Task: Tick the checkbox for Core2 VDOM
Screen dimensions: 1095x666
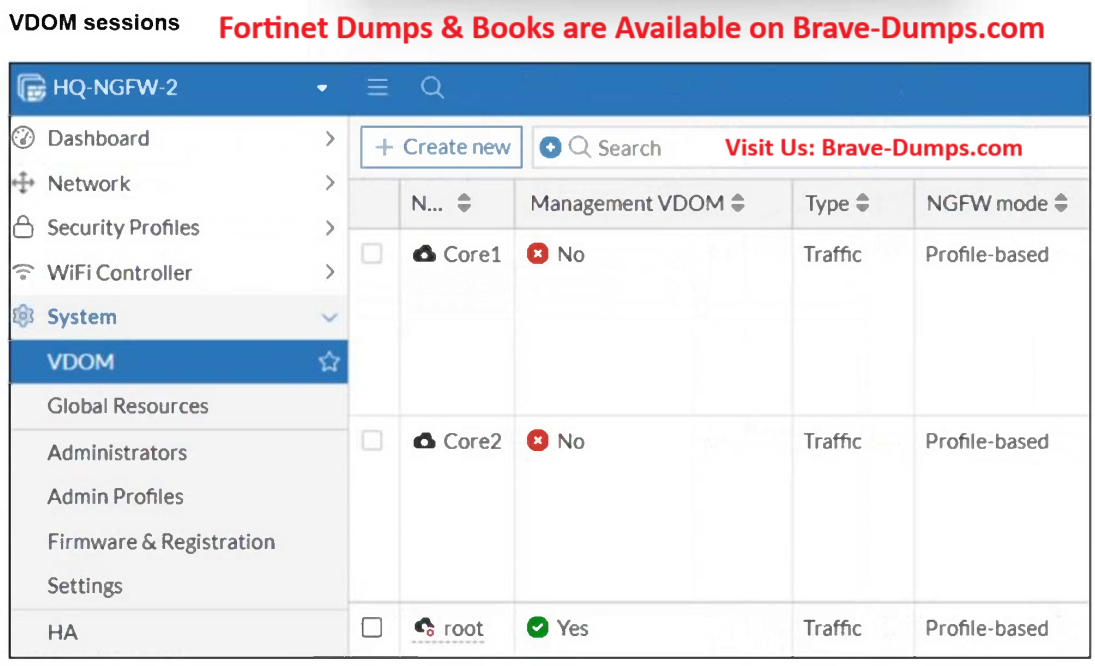Action: (372, 441)
